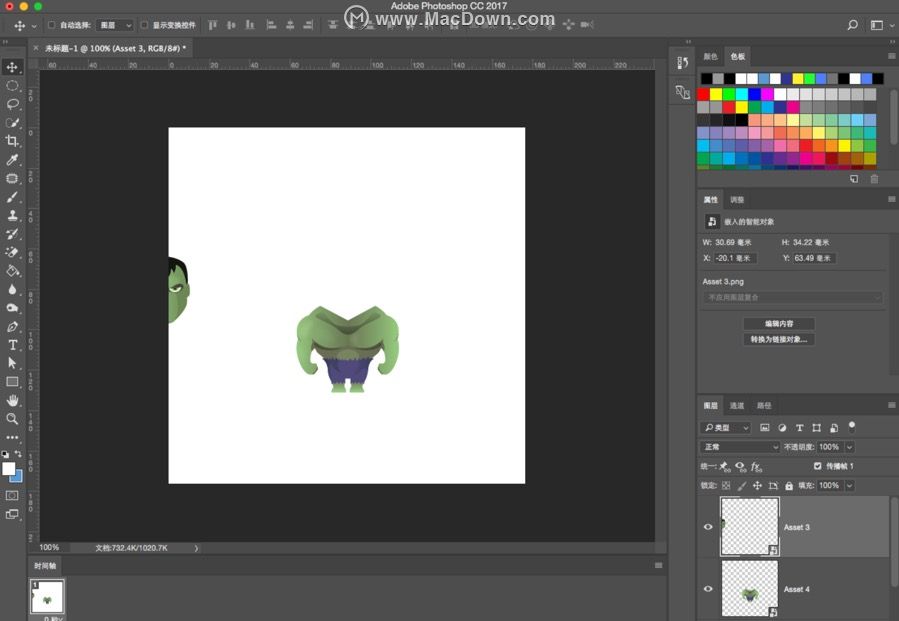Click the create new swatch icon

point(854,179)
